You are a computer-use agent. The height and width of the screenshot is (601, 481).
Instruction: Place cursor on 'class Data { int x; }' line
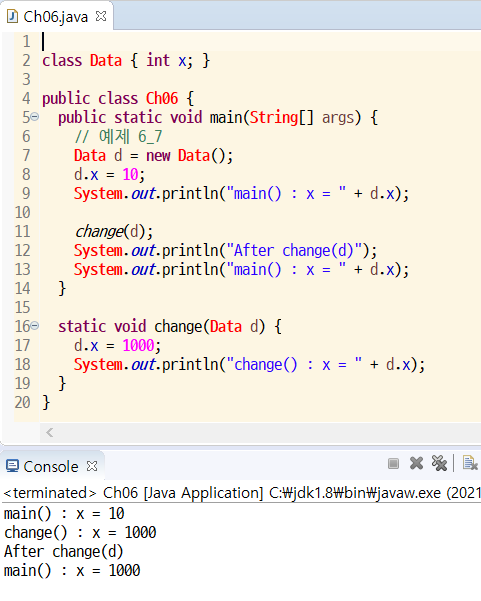[126, 61]
